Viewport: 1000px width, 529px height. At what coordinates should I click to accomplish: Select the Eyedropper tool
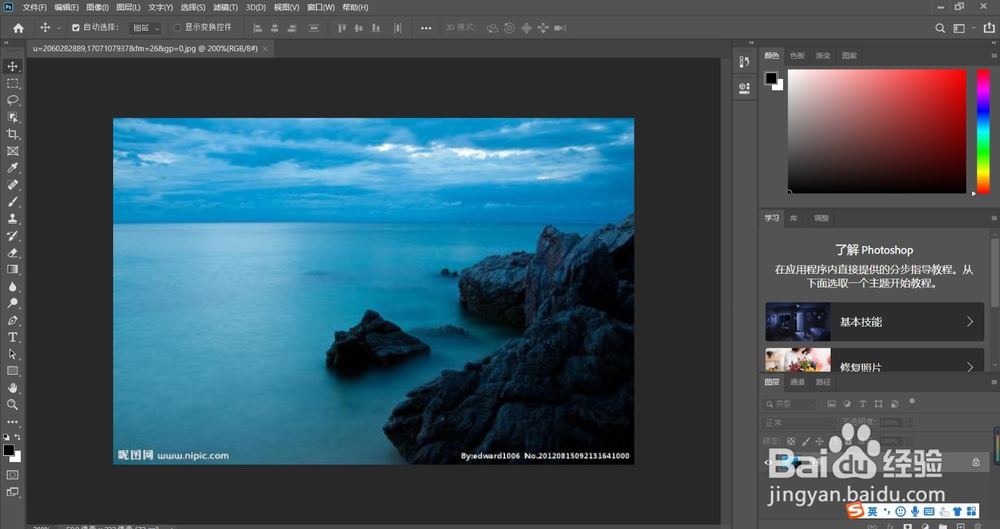coord(13,168)
